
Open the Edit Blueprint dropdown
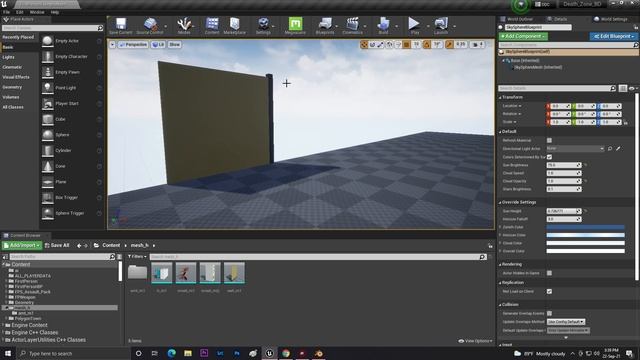click(613, 36)
